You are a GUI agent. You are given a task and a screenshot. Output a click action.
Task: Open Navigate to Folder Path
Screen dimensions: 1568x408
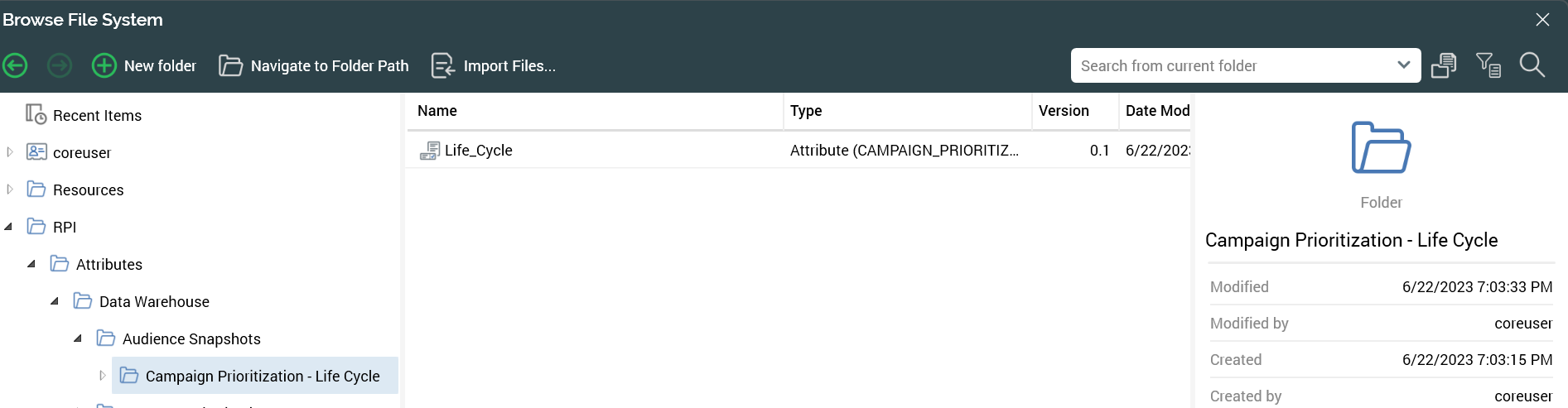314,65
